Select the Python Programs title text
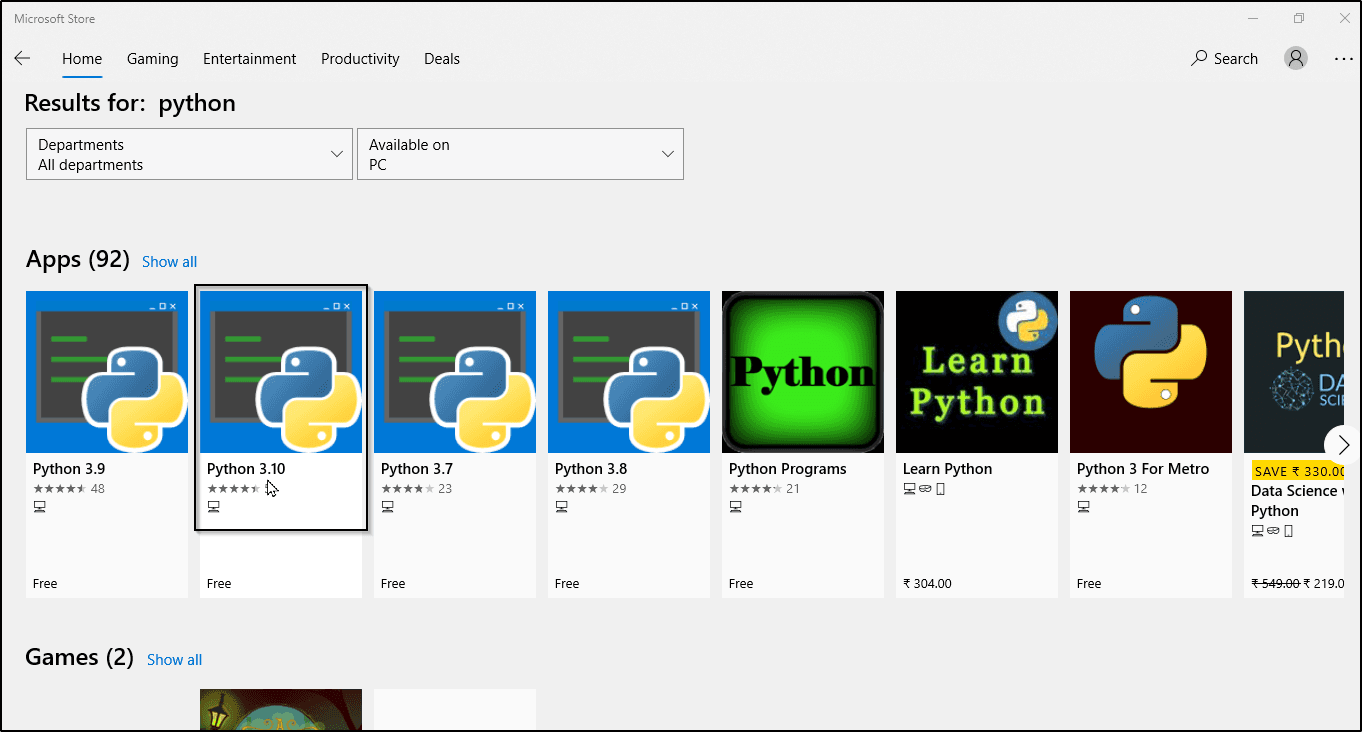The image size is (1362, 732). click(x=788, y=469)
